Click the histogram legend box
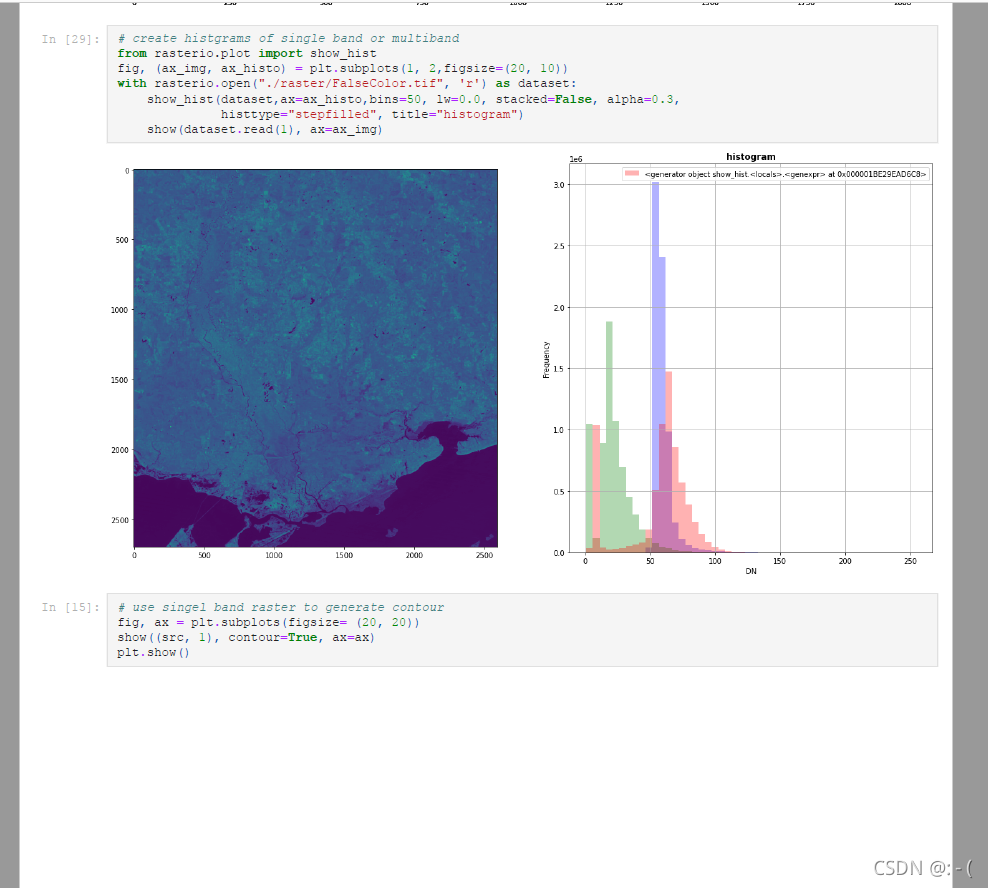This screenshot has height=888, width=988. 776,174
